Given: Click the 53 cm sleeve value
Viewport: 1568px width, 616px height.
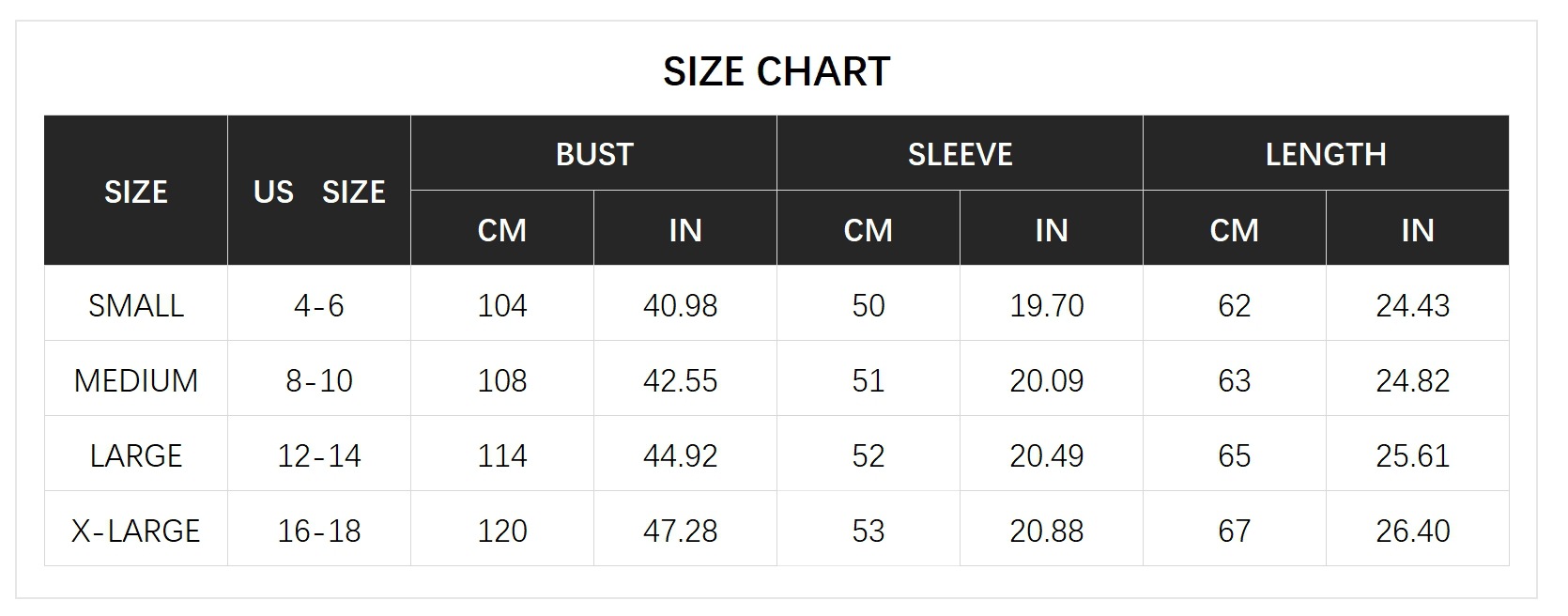Looking at the screenshot, I should pyautogui.click(x=868, y=531).
